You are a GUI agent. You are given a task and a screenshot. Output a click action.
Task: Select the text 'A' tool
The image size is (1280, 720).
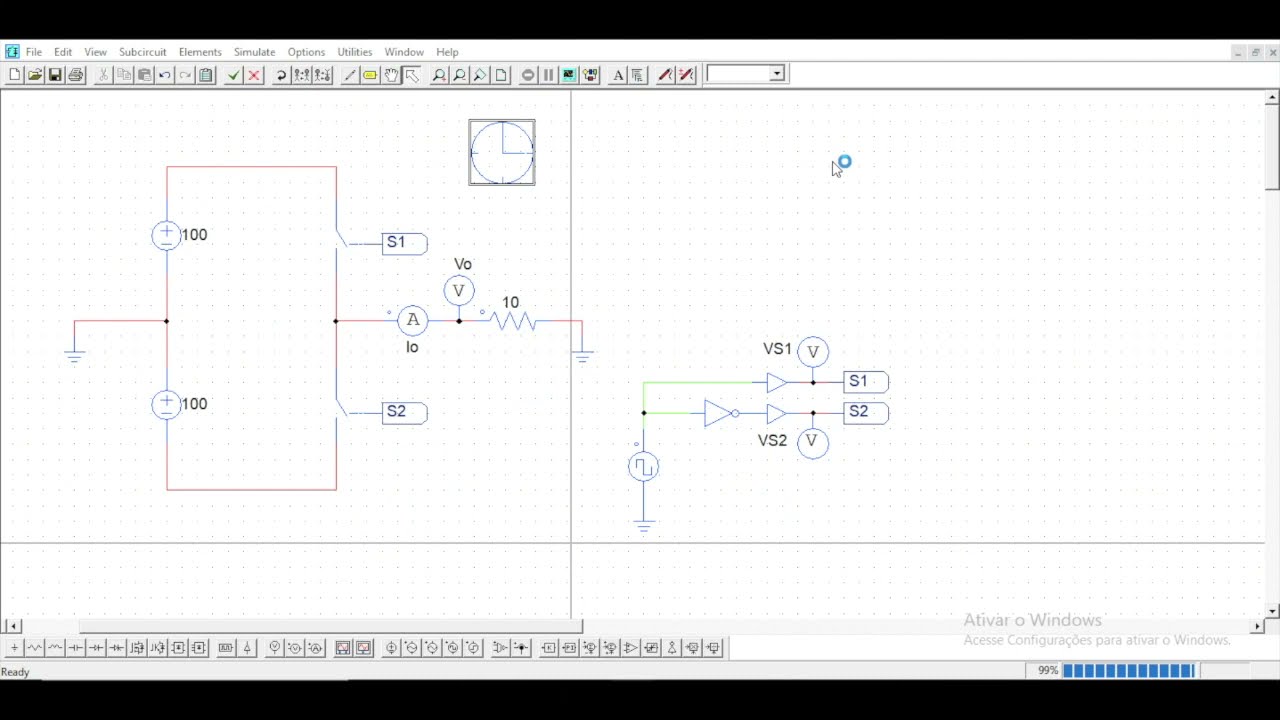[x=618, y=75]
